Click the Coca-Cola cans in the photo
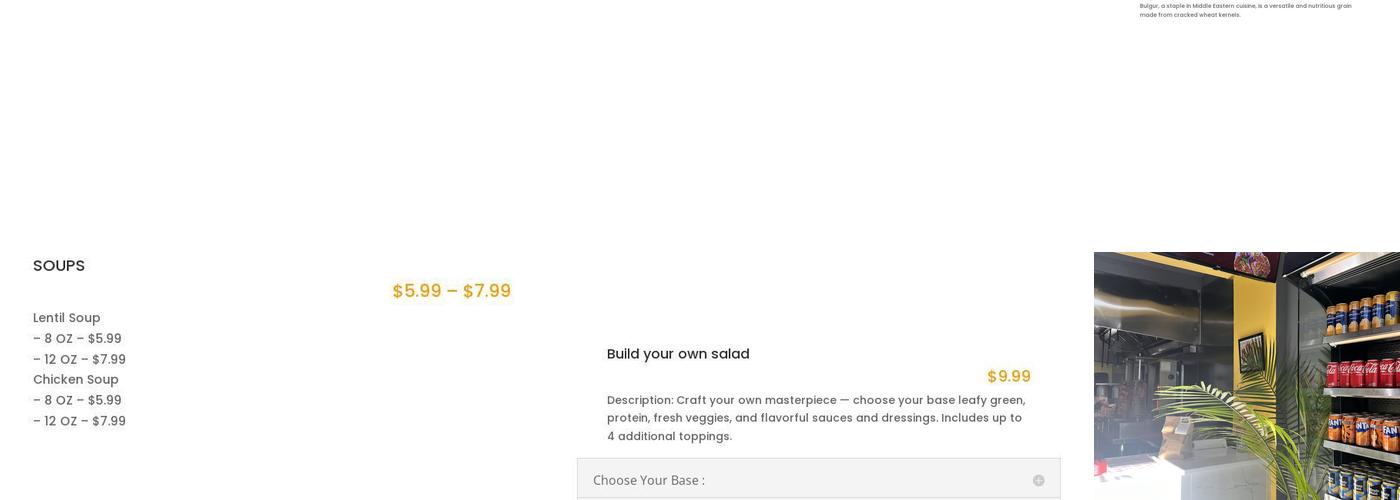The height and width of the screenshot is (500, 1400). [1362, 372]
